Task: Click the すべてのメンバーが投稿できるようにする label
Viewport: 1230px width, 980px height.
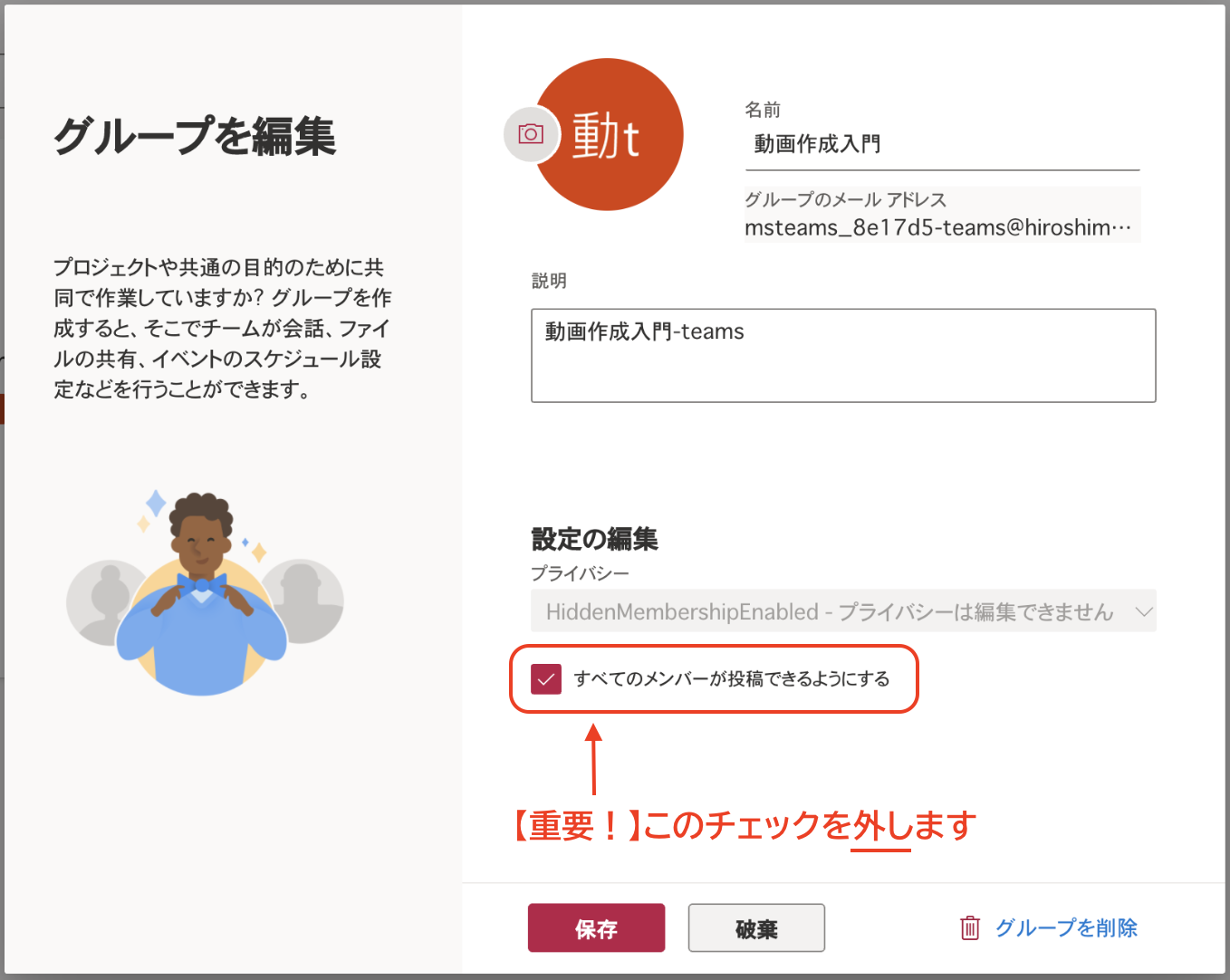Action: click(x=732, y=679)
